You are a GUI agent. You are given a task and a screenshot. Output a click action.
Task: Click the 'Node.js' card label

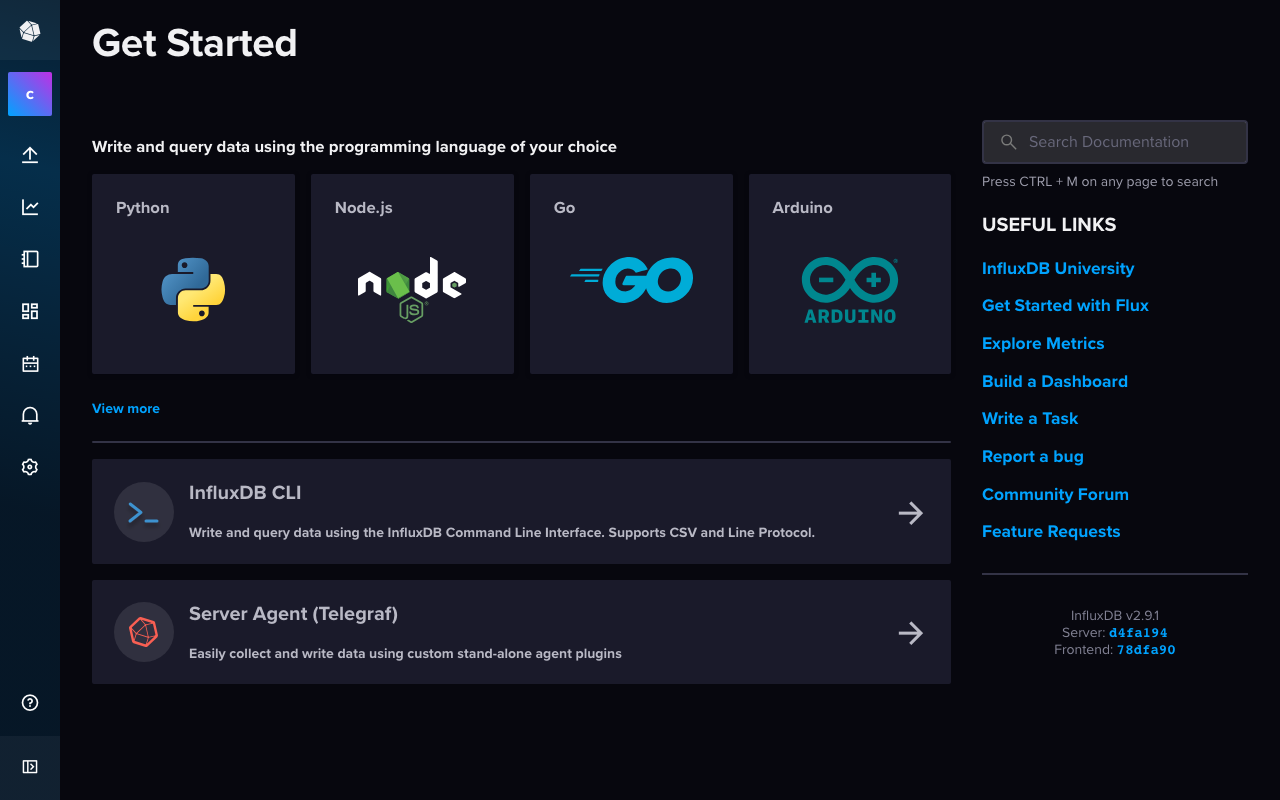click(364, 208)
